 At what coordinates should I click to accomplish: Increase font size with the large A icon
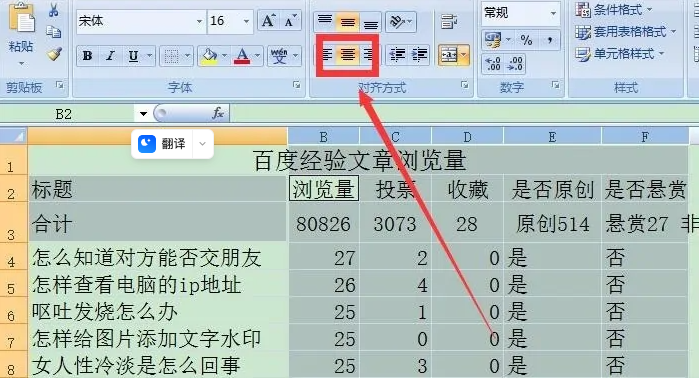tap(268, 21)
